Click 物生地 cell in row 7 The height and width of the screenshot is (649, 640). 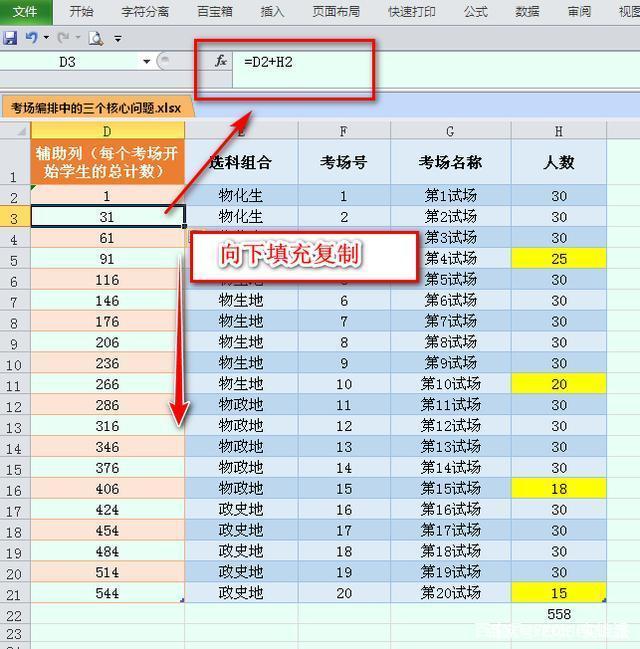click(241, 300)
